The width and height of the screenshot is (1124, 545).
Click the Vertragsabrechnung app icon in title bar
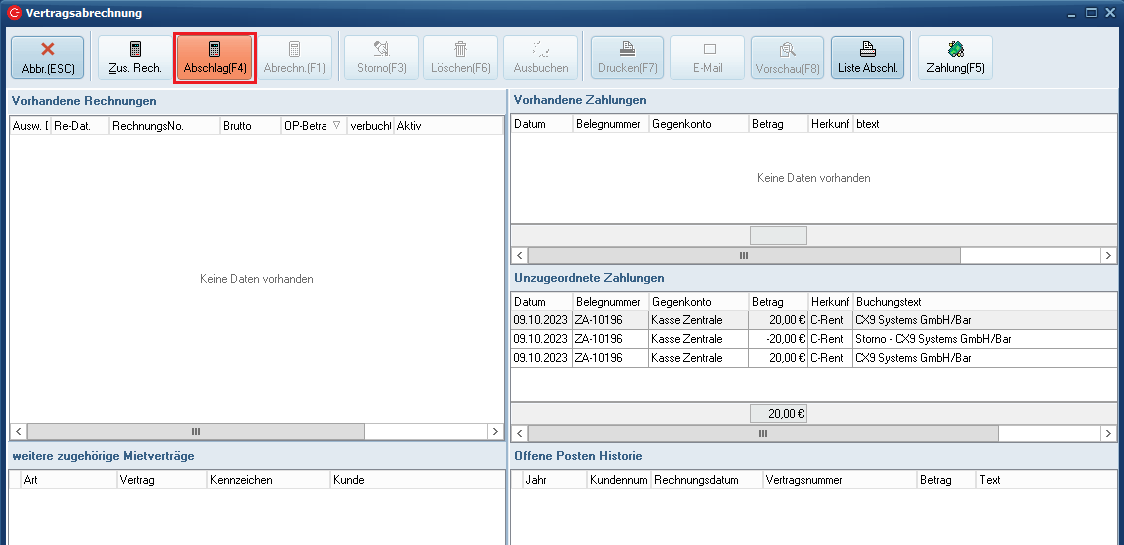click(14, 13)
